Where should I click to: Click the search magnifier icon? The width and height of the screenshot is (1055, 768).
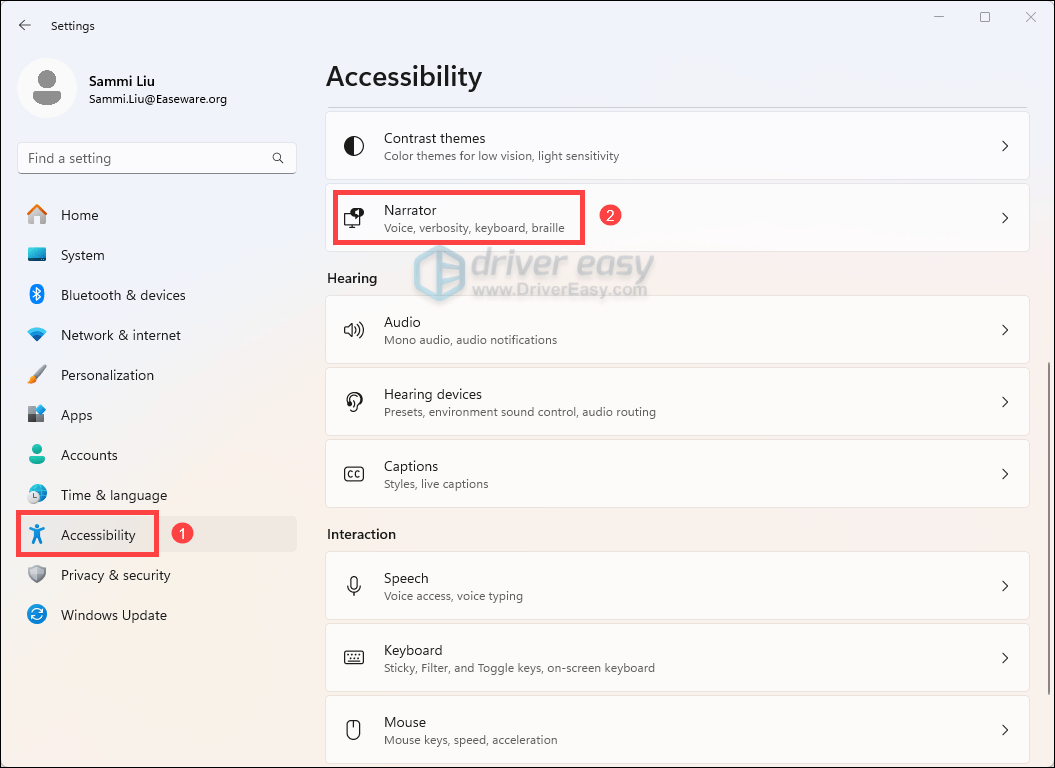(x=278, y=158)
